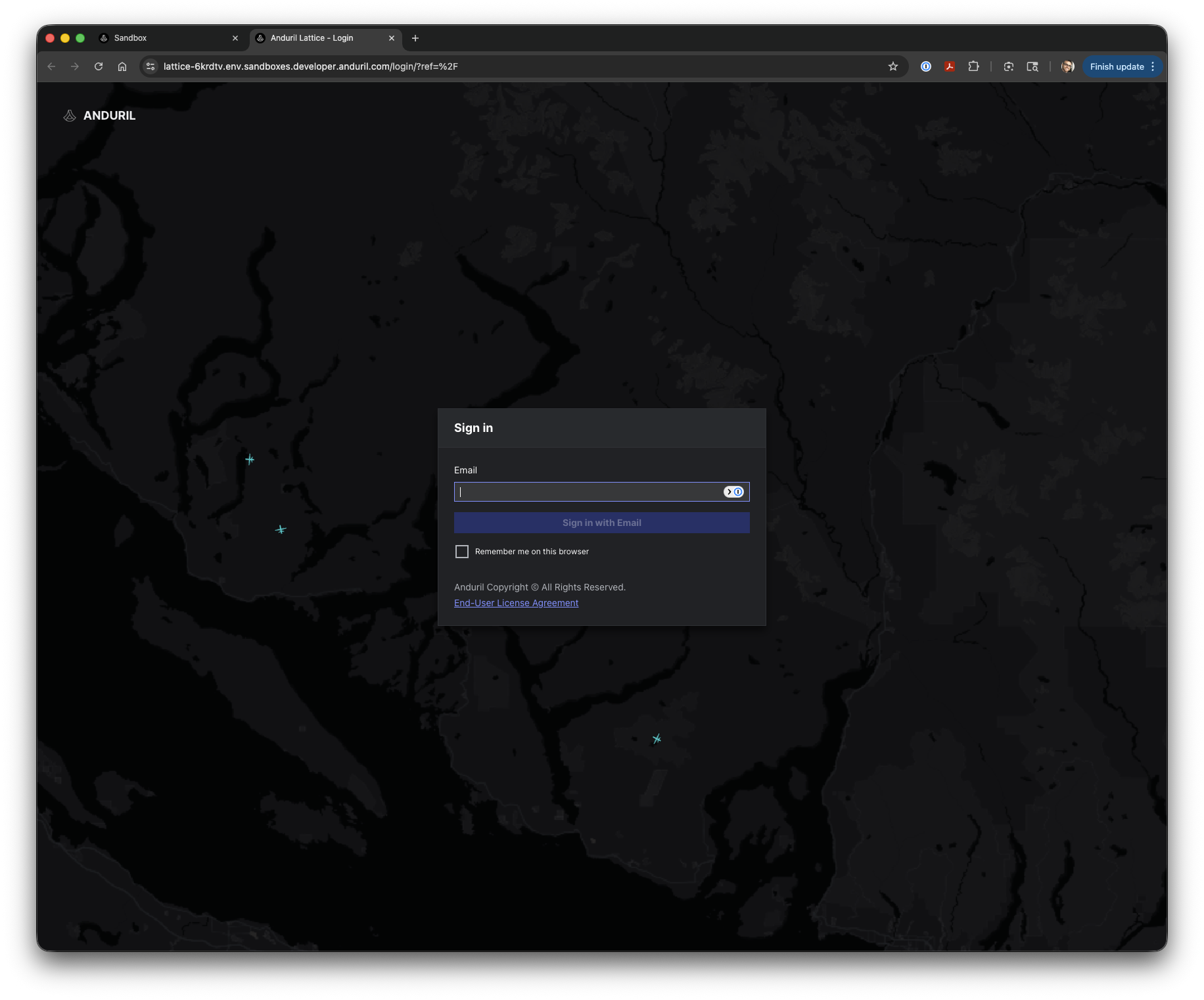
Task: Go forward to the next page
Action: point(75,66)
